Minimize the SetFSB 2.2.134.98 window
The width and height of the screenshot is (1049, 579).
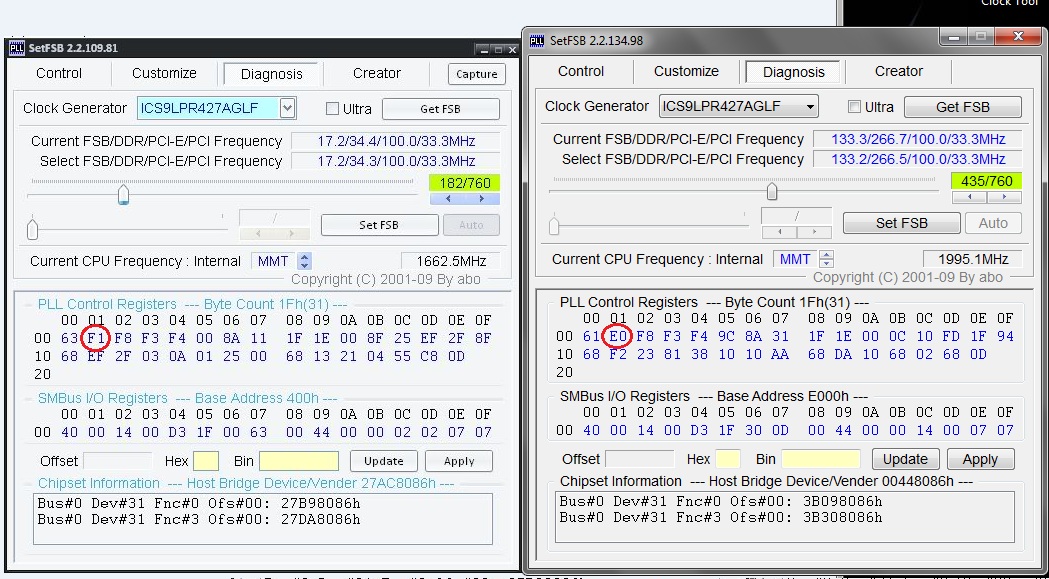(953, 37)
